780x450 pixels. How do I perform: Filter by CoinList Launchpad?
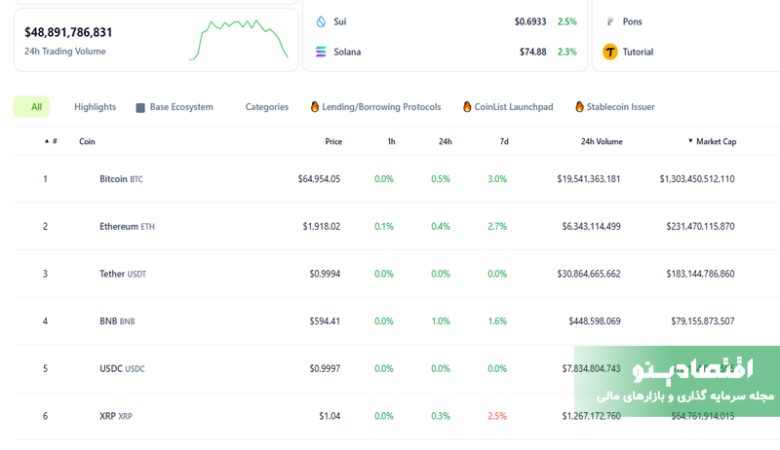508,107
